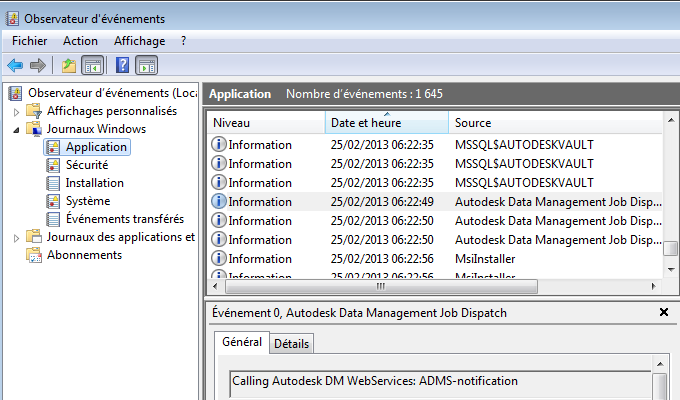Image resolution: width=680 pixels, height=400 pixels.
Task: Expand Journaux des applications et services
Action: 17,237
